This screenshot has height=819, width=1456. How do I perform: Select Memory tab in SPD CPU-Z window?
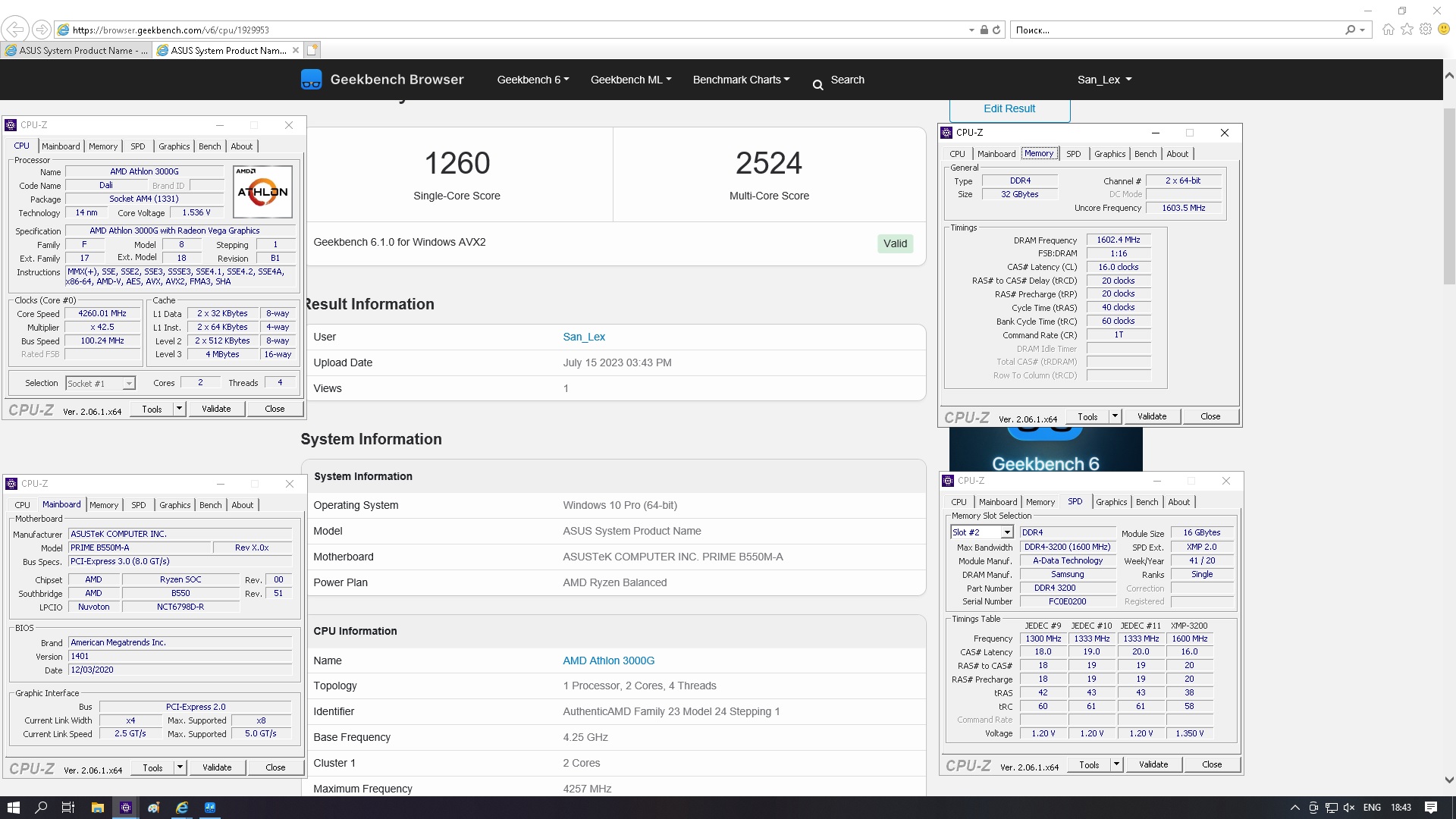pyautogui.click(x=1040, y=502)
